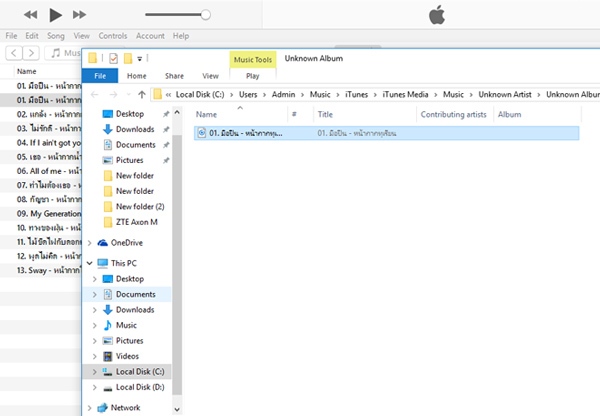The height and width of the screenshot is (416, 600).
Task: Click the iTunes volume slider knob
Action: tap(205, 15)
